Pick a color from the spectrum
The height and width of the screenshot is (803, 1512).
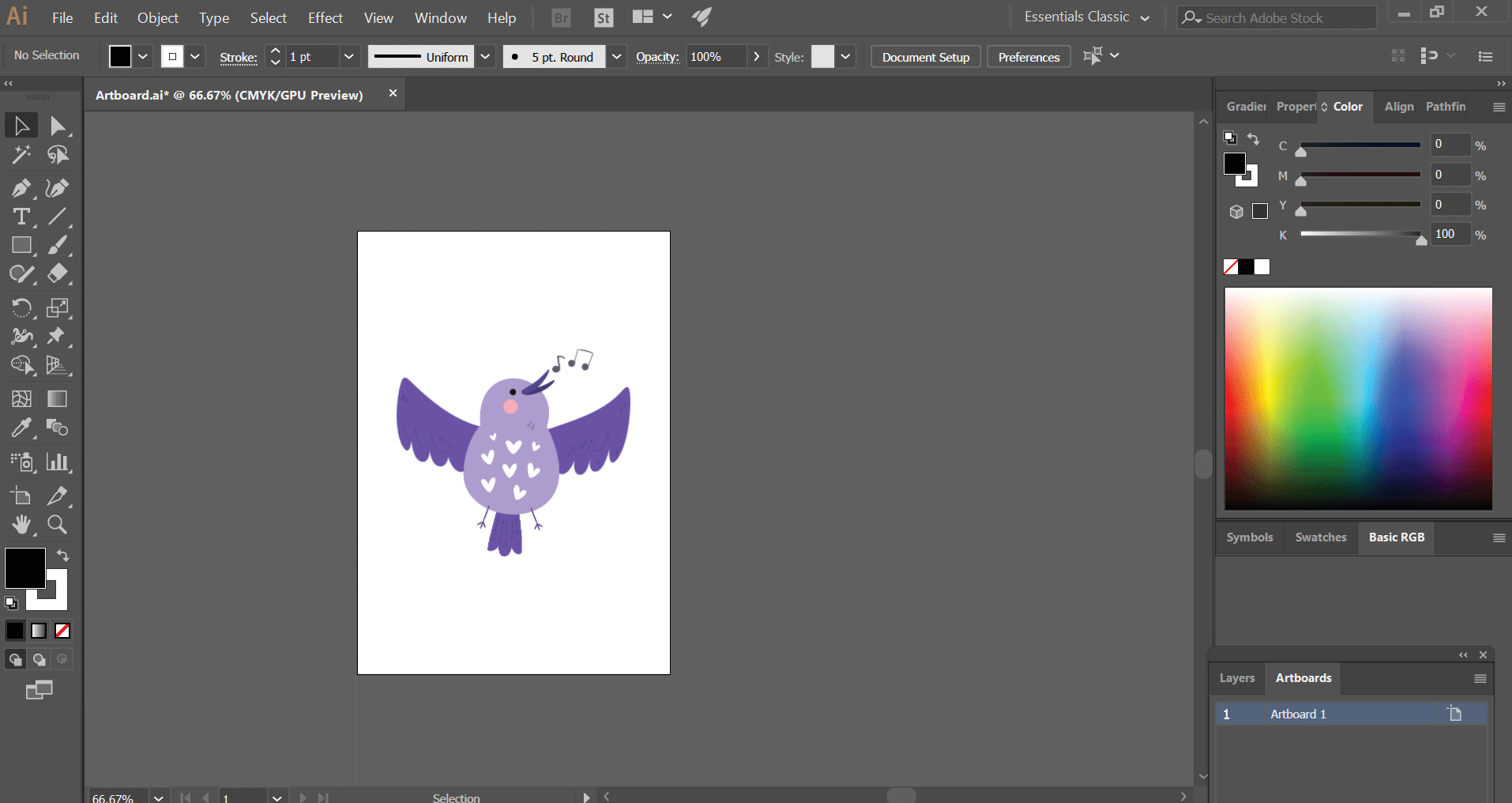pos(1357,399)
